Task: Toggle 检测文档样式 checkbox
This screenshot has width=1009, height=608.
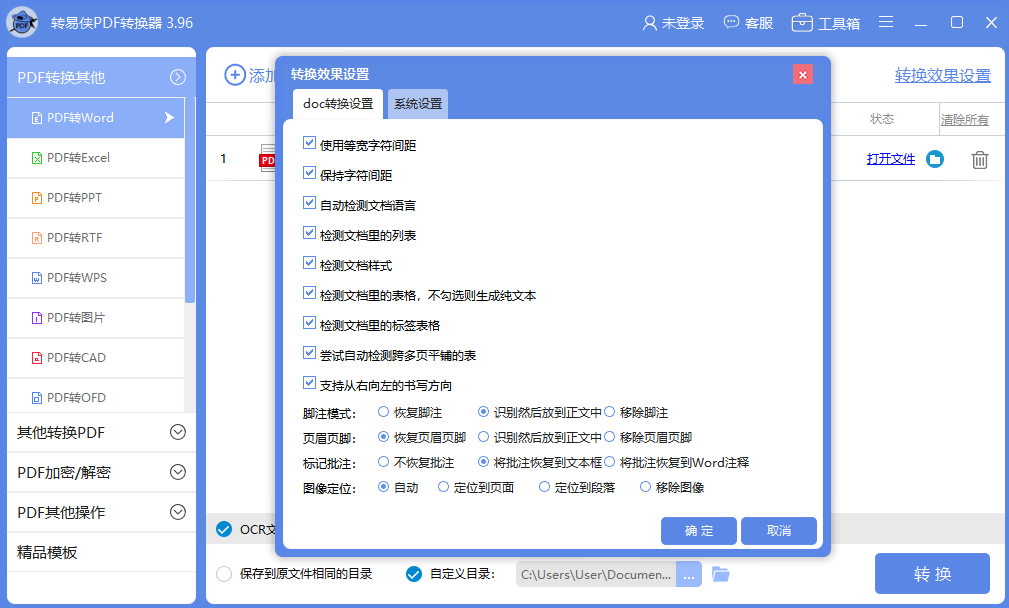Action: (309, 264)
